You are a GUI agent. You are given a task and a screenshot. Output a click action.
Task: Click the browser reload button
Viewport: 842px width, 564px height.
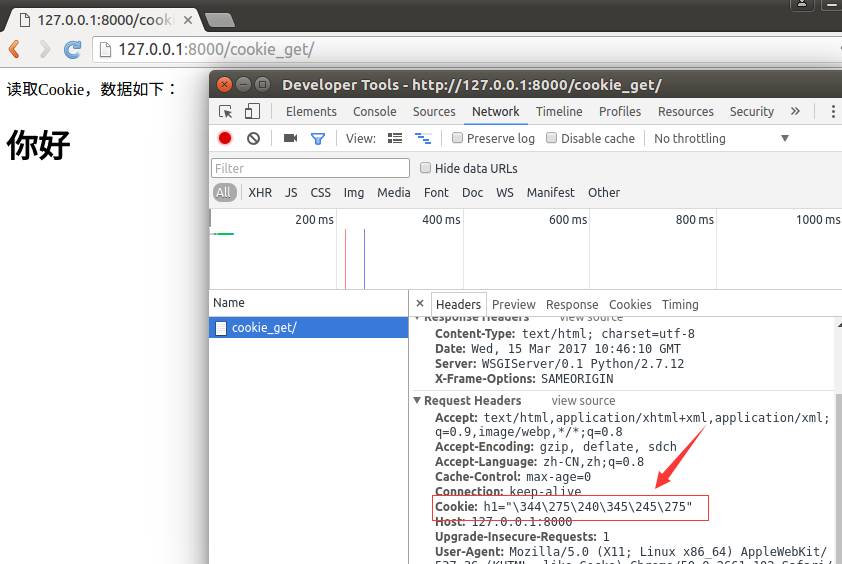tap(72, 49)
